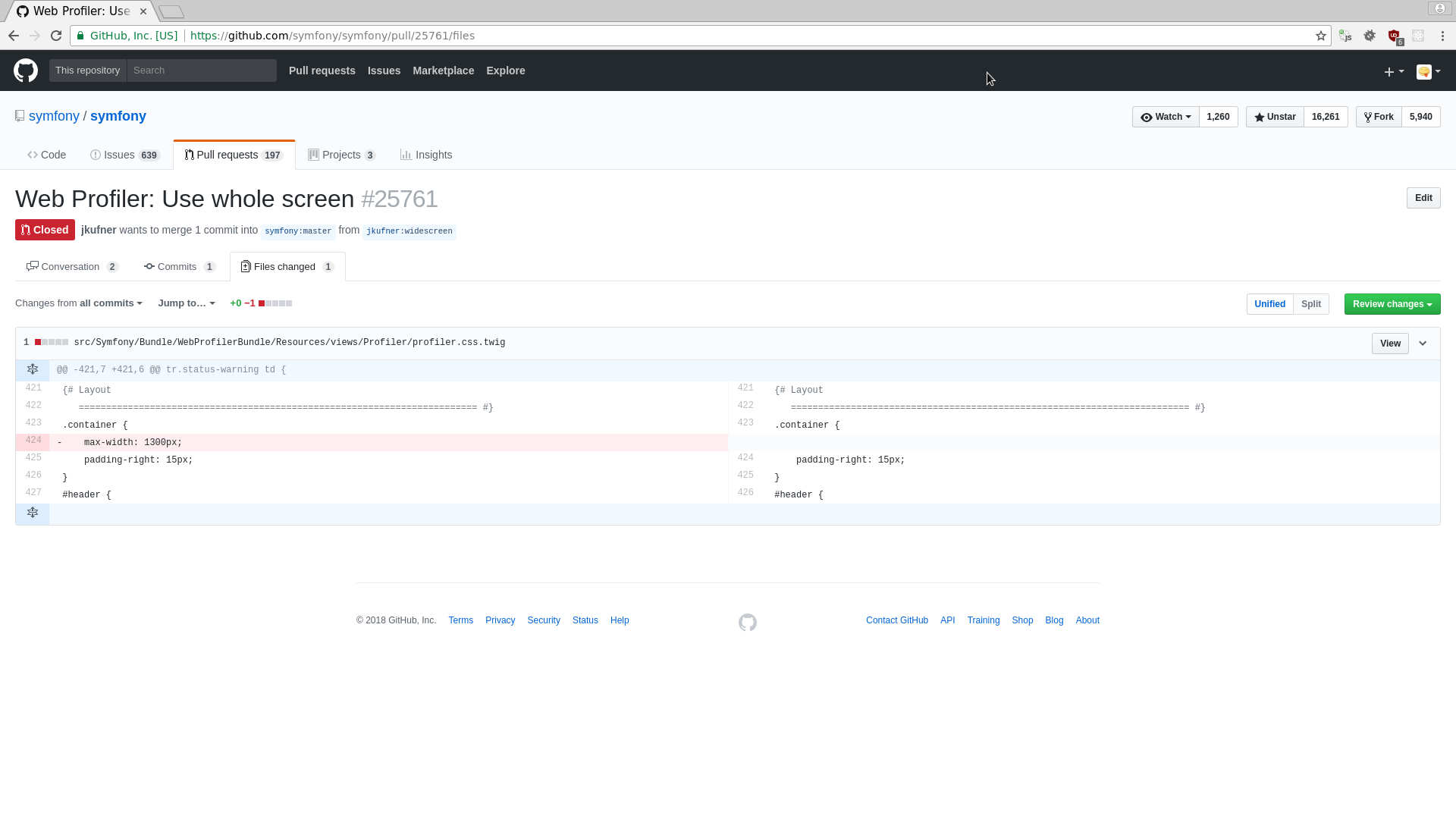
Task: Open the symfony organization link
Action: tap(54, 116)
